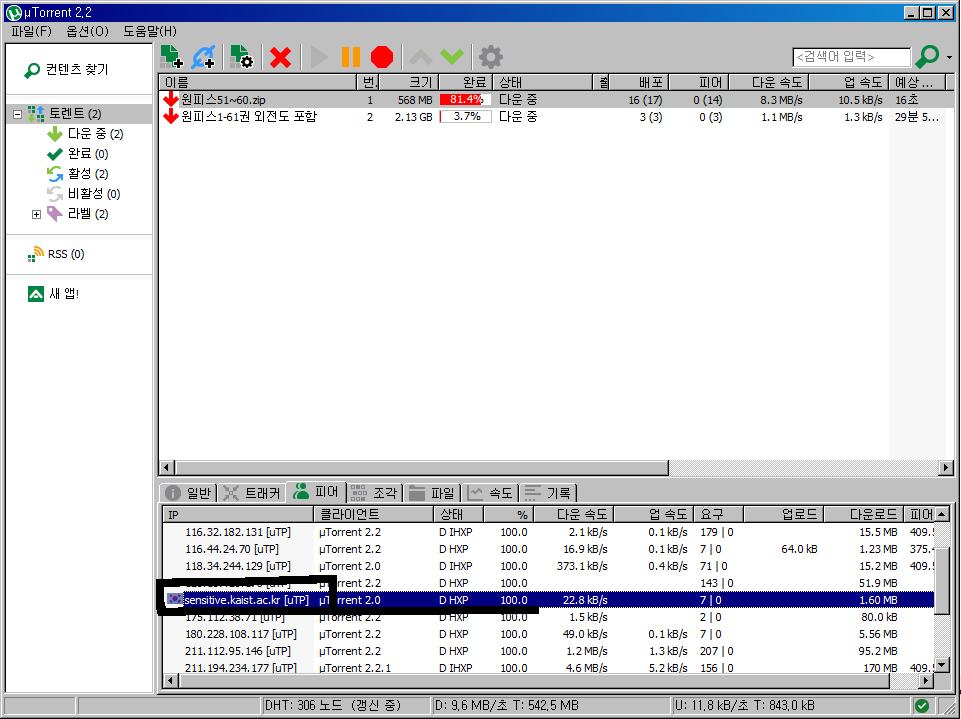The image size is (961, 719).
Task: Pause the torrent with orange pause icon
Action: click(x=350, y=58)
